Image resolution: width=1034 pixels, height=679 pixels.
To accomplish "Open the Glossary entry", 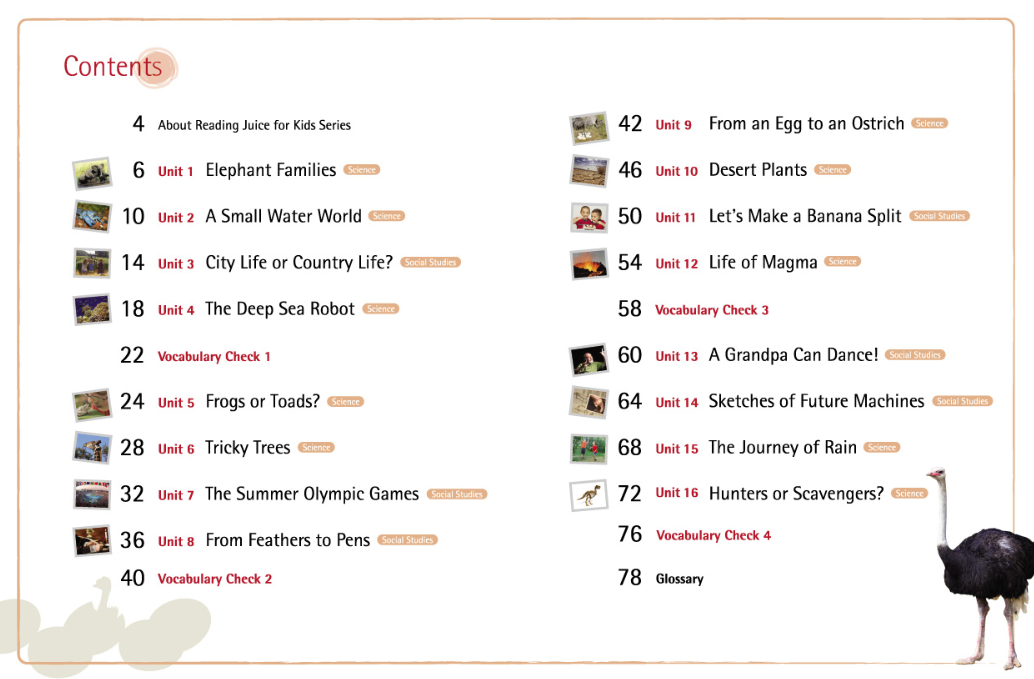I will [680, 579].
